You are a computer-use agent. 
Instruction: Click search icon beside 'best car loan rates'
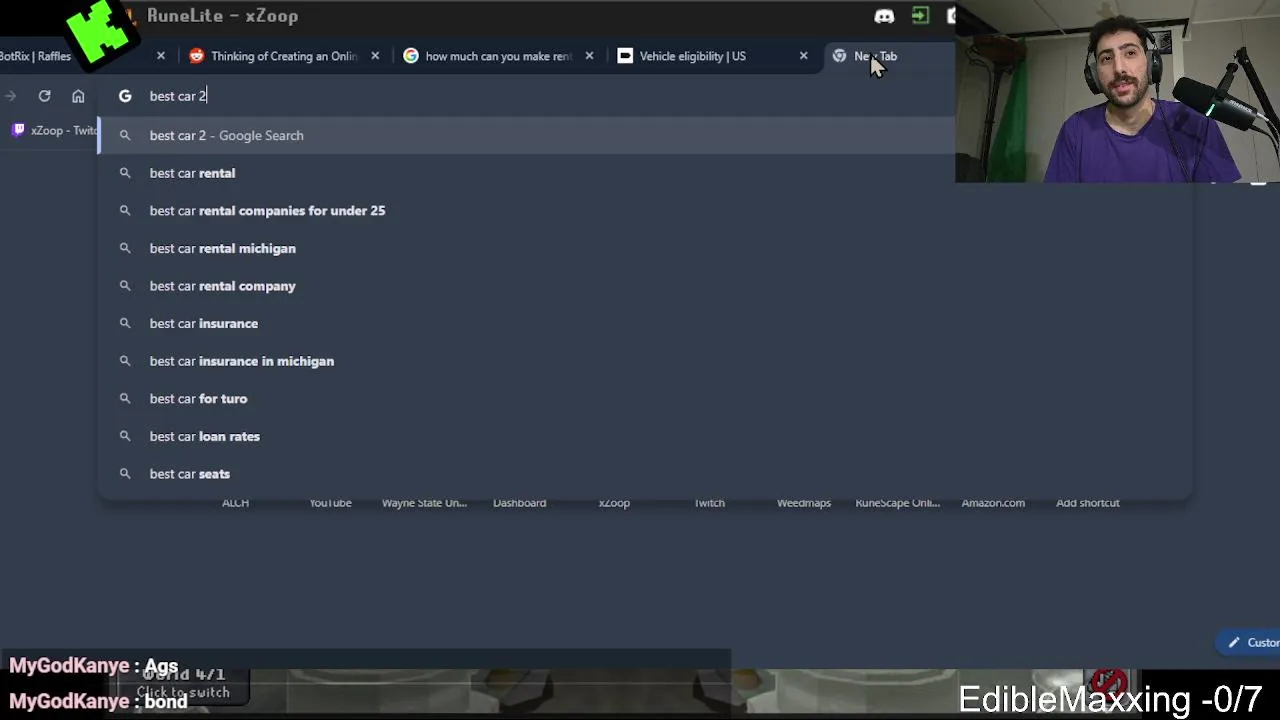(x=125, y=436)
